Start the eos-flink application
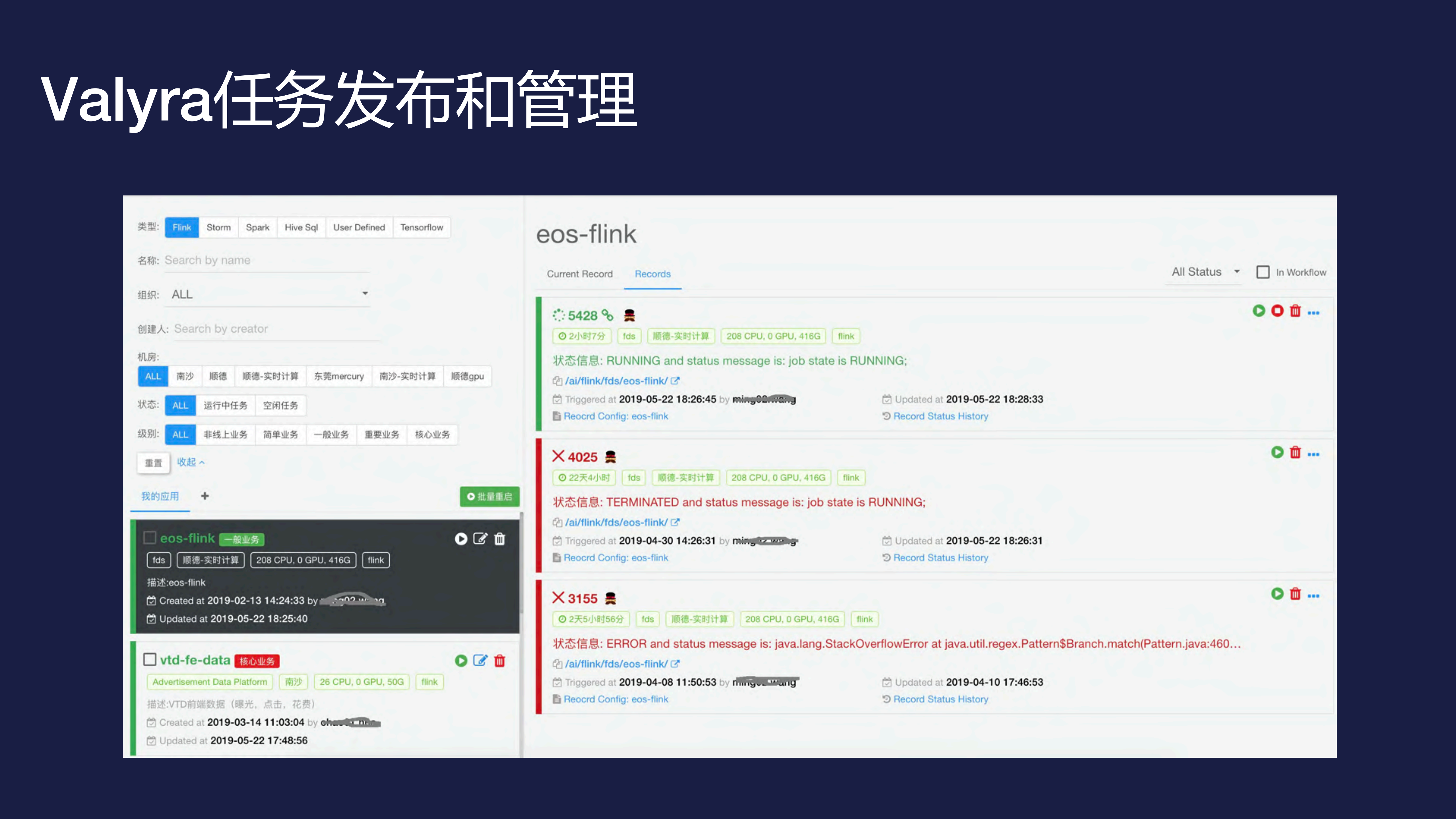Screen dimensions: 1456x819 click(x=462, y=539)
